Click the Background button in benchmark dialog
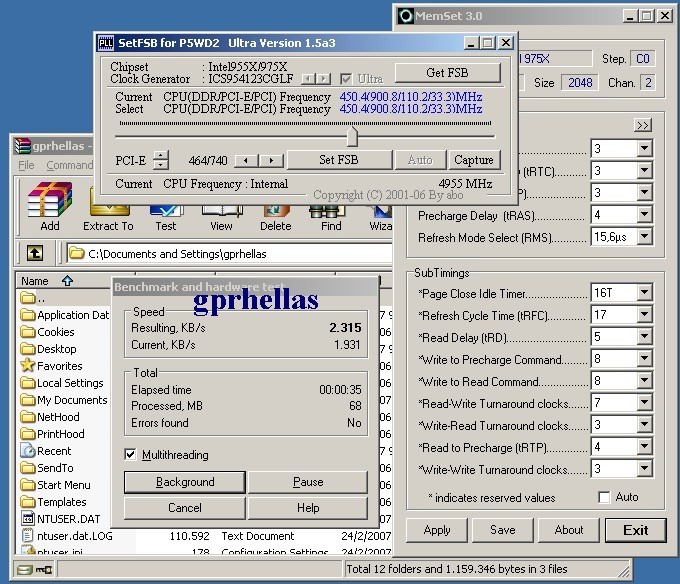The width and height of the screenshot is (680, 584). coord(185,482)
